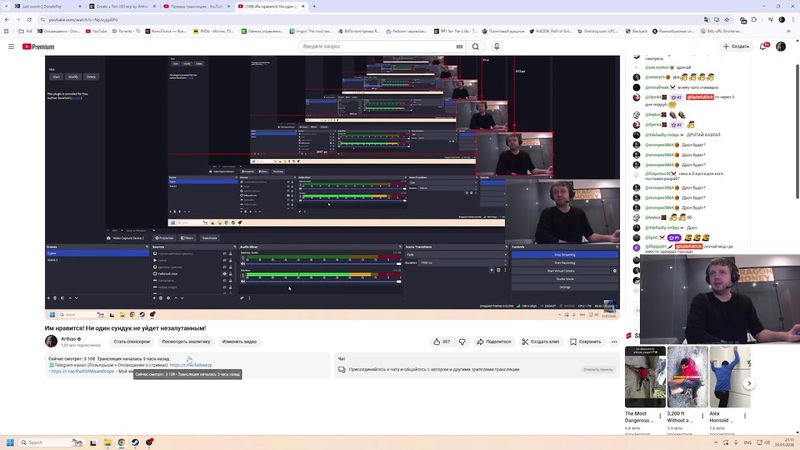800x450 pixels.
Task: Click the magnifier search button
Action: (475, 46)
